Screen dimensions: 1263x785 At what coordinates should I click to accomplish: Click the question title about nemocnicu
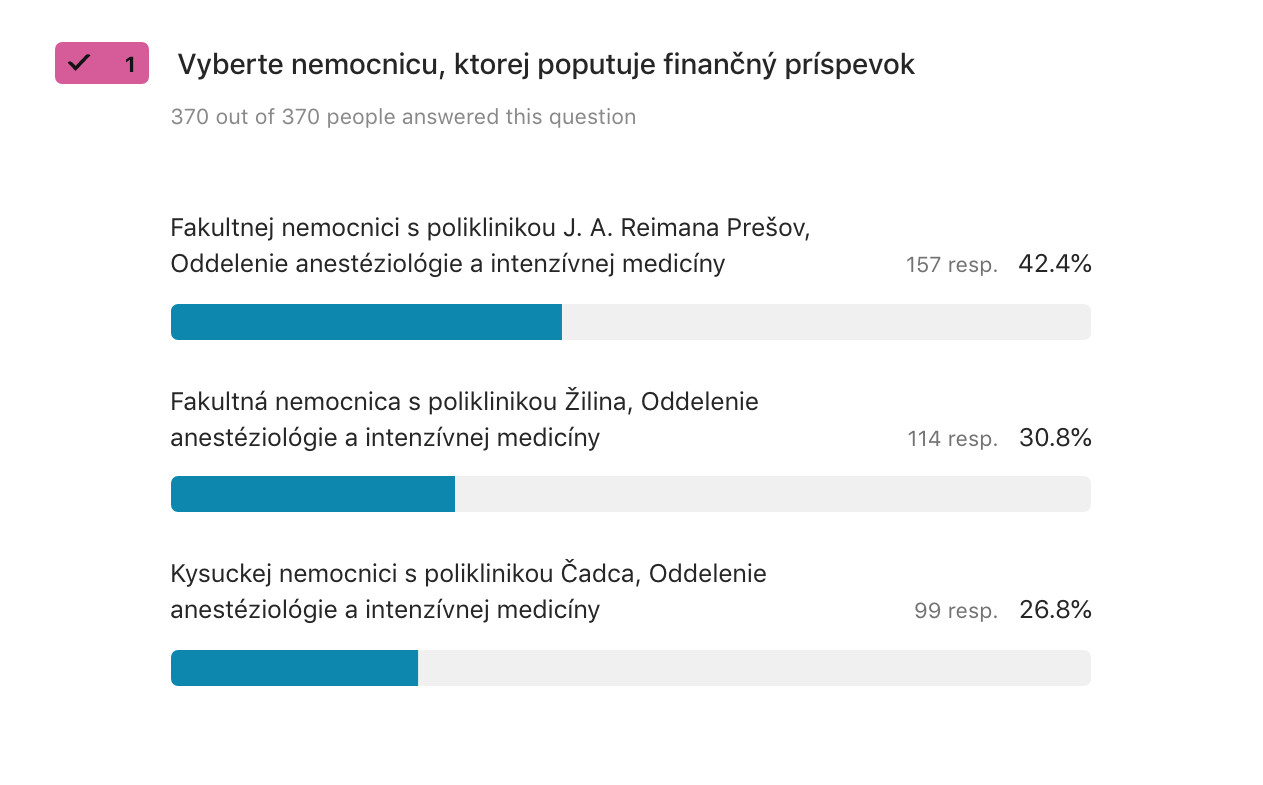coord(546,65)
